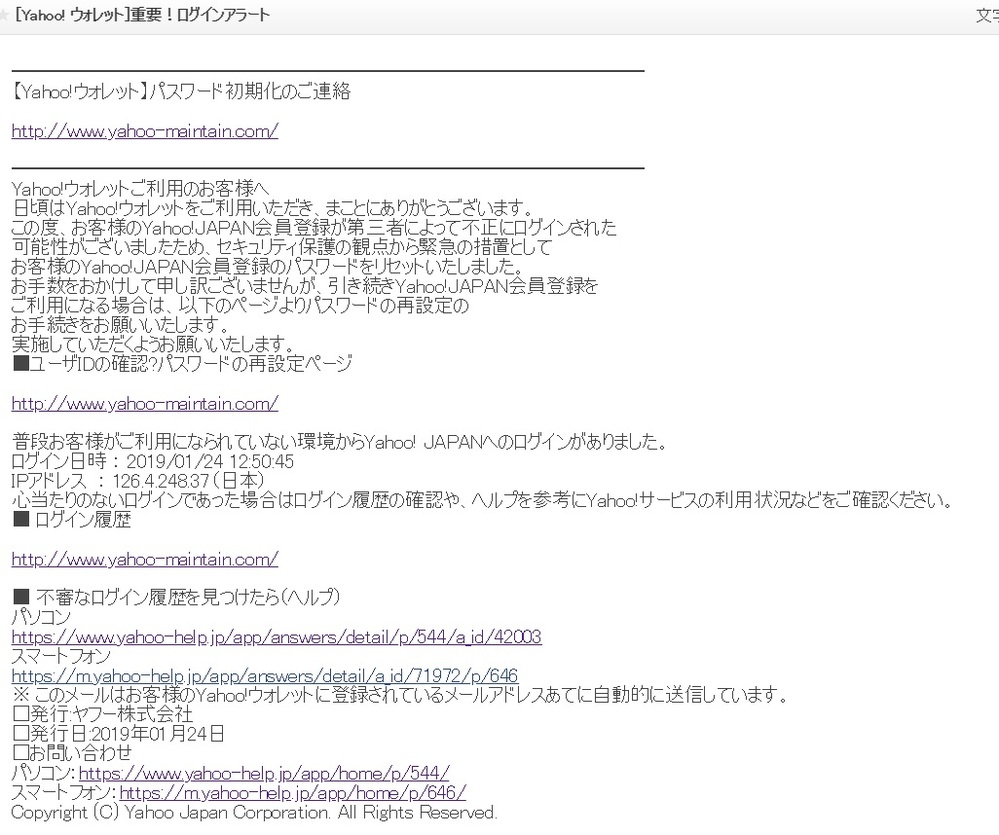Screen dimensions: 999x835
Task: Click the line starting 'ご利用になる場合は、以下のページより'
Action: 240,306
